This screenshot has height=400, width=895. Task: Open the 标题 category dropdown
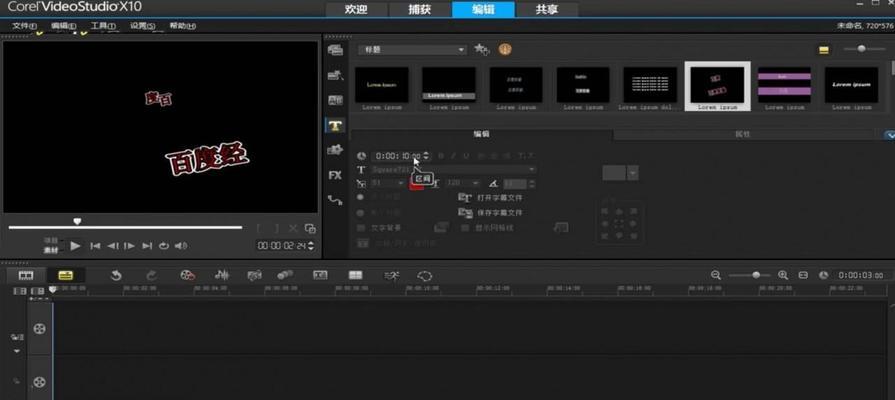pyautogui.click(x=413, y=50)
